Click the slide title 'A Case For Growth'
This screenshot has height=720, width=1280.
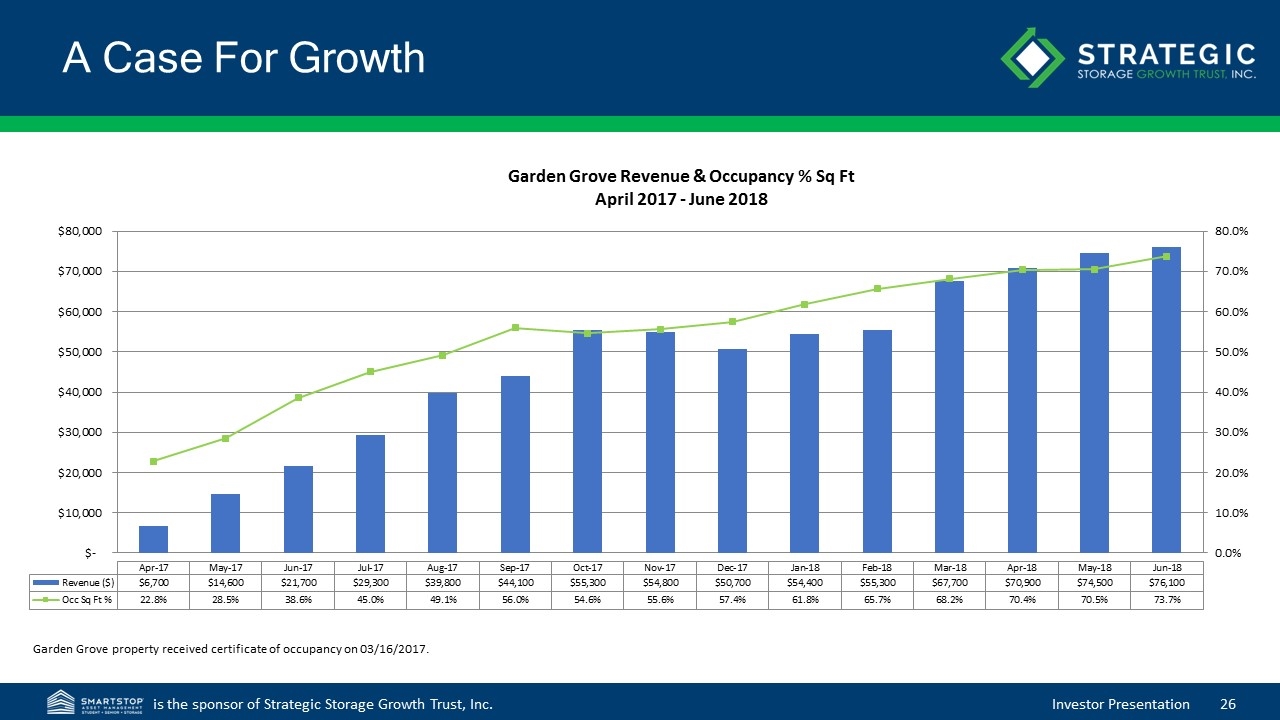coord(244,58)
